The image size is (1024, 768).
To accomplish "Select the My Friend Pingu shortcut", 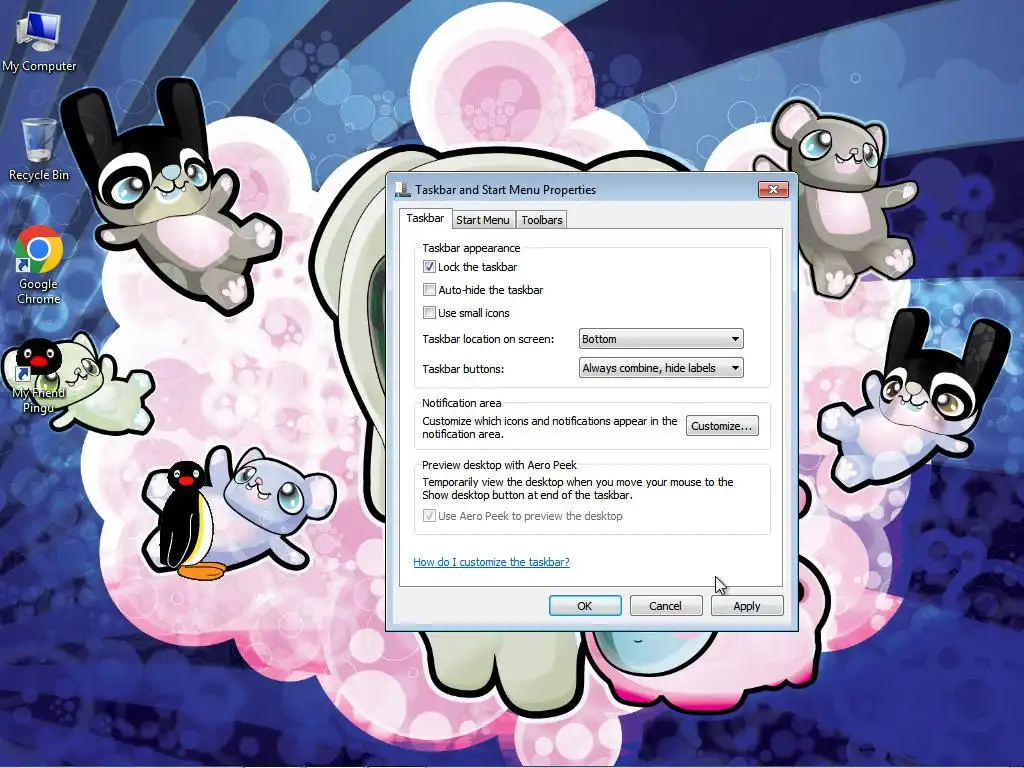I will [39, 377].
